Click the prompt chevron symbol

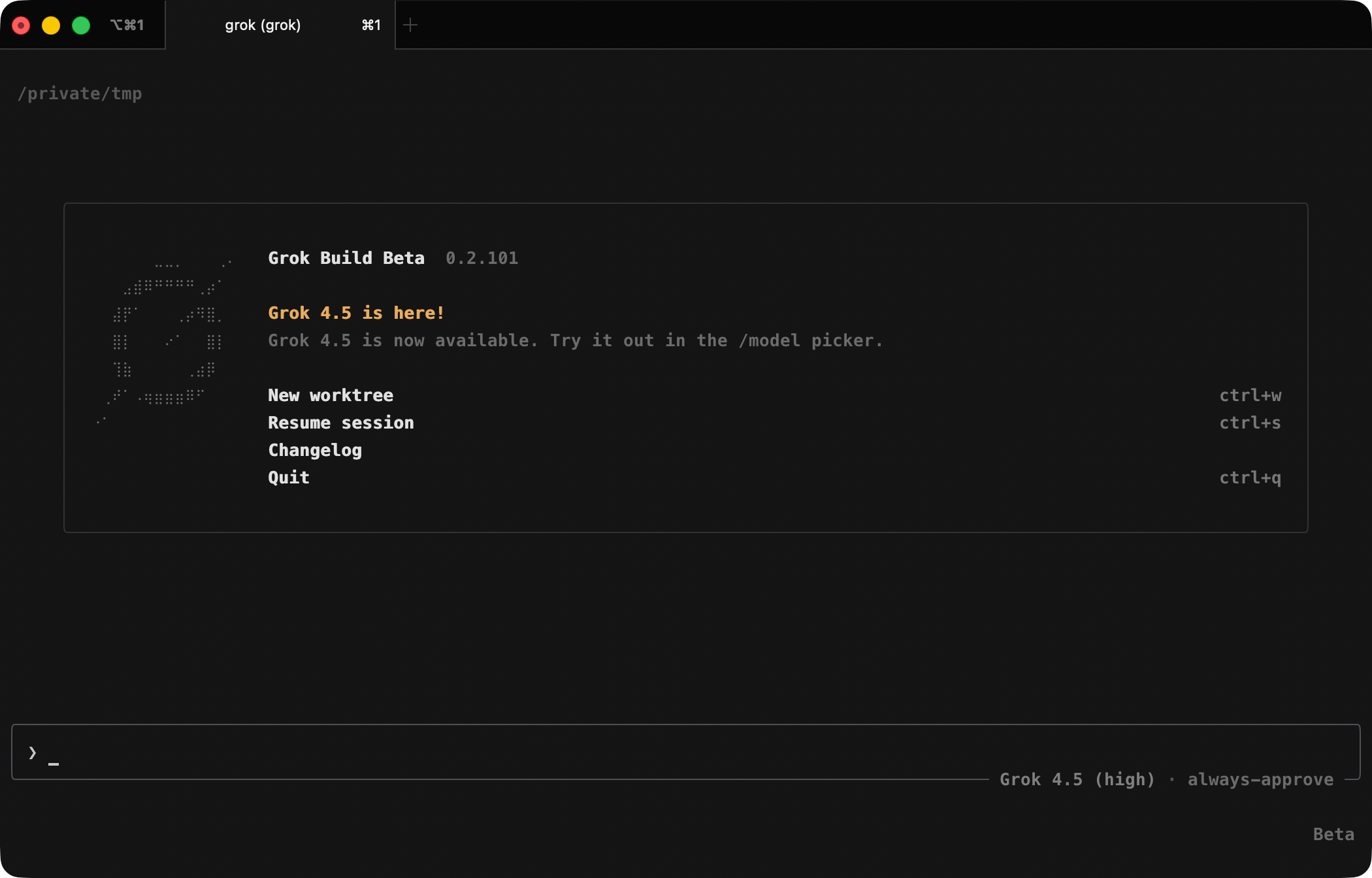tap(33, 753)
